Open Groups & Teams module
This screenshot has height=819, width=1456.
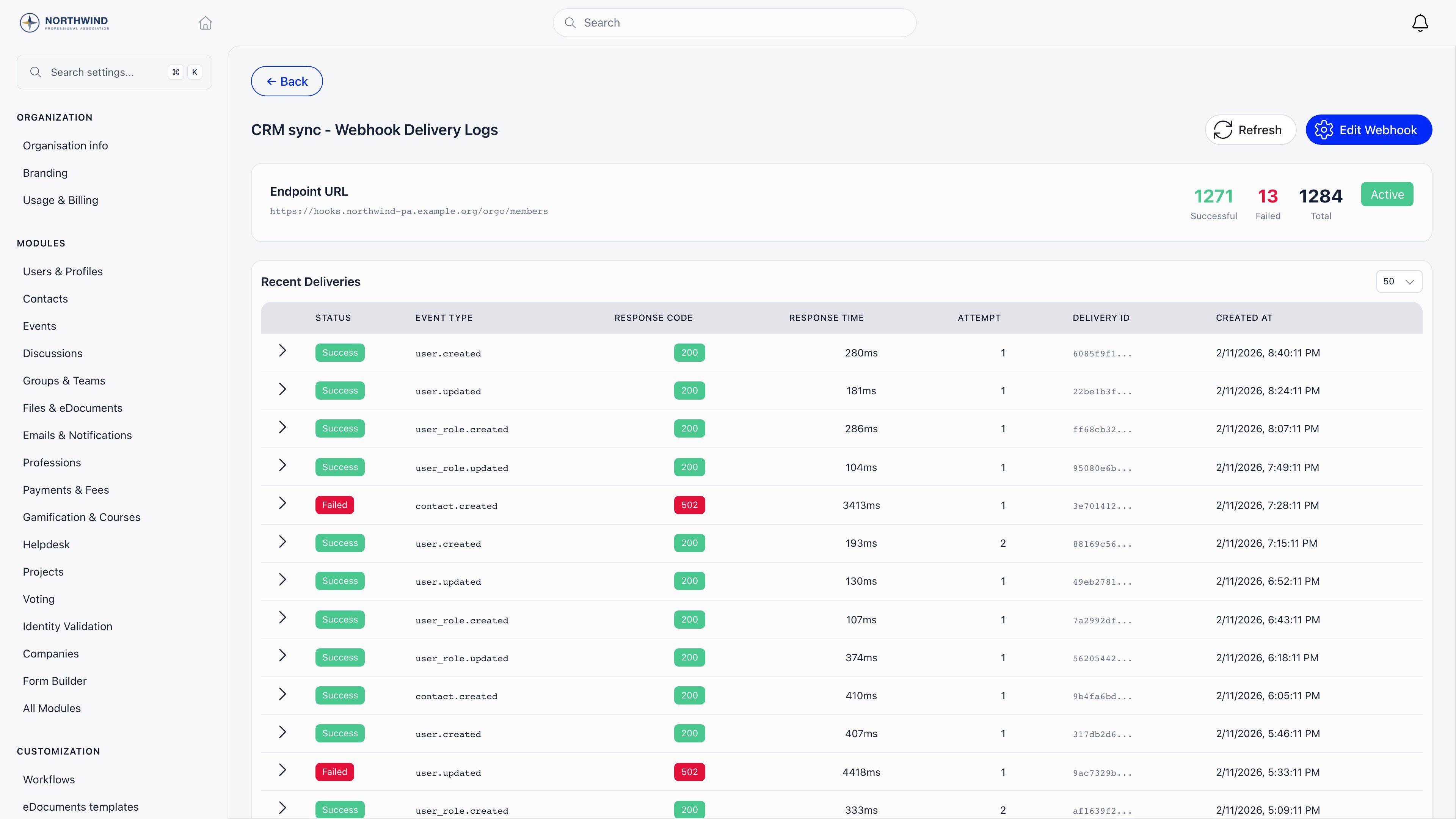tap(64, 381)
